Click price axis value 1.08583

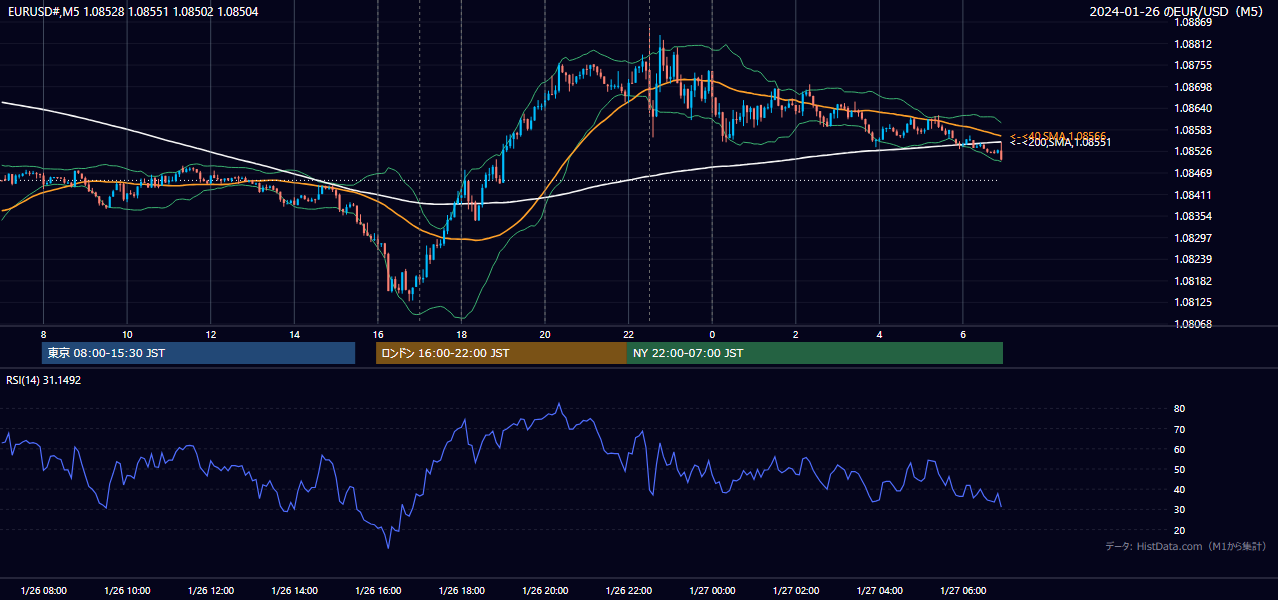tap(1194, 130)
